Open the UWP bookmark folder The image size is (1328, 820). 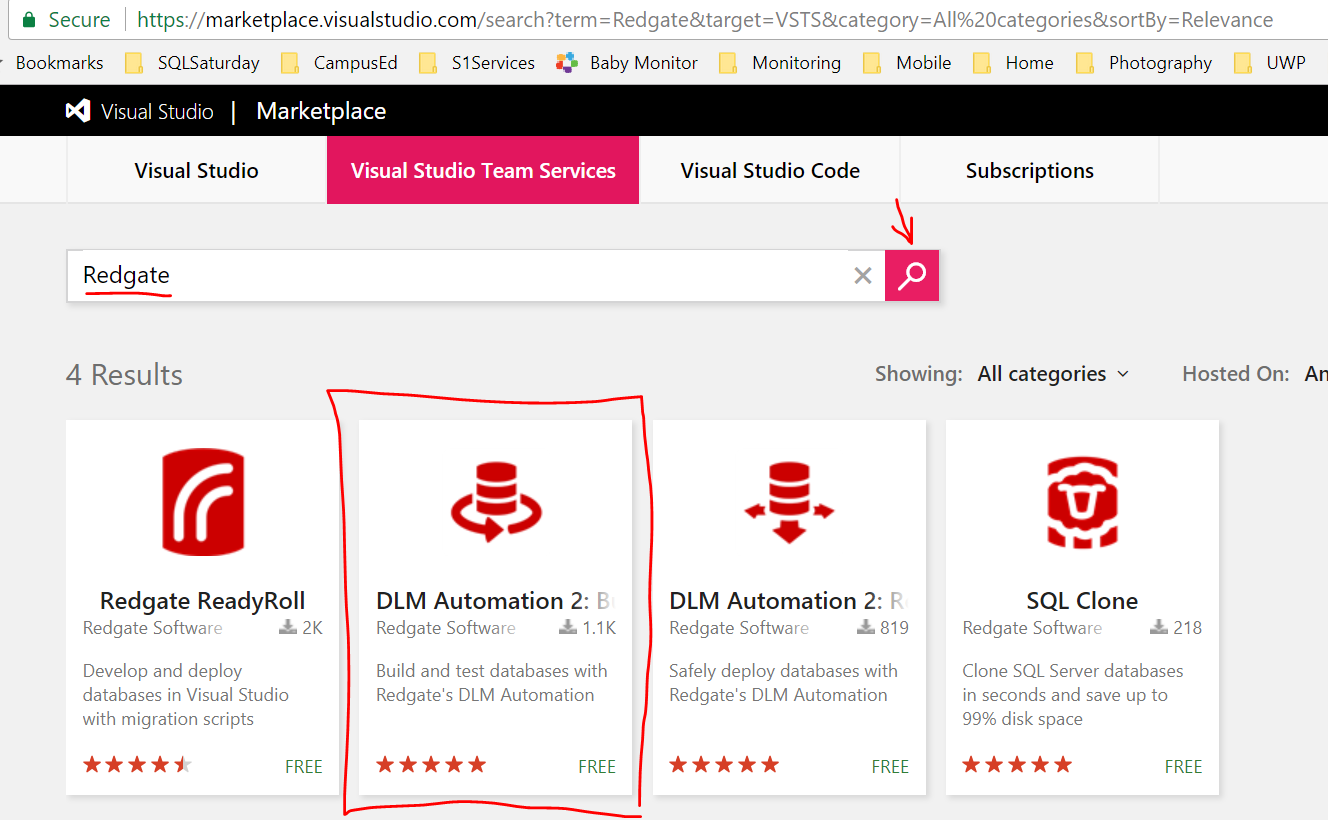coord(1270,63)
